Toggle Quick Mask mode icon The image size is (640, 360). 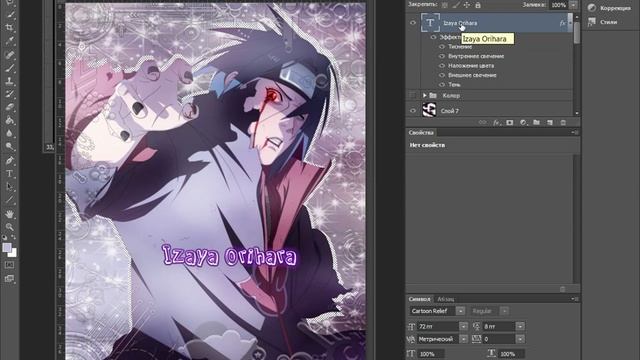click(x=9, y=265)
